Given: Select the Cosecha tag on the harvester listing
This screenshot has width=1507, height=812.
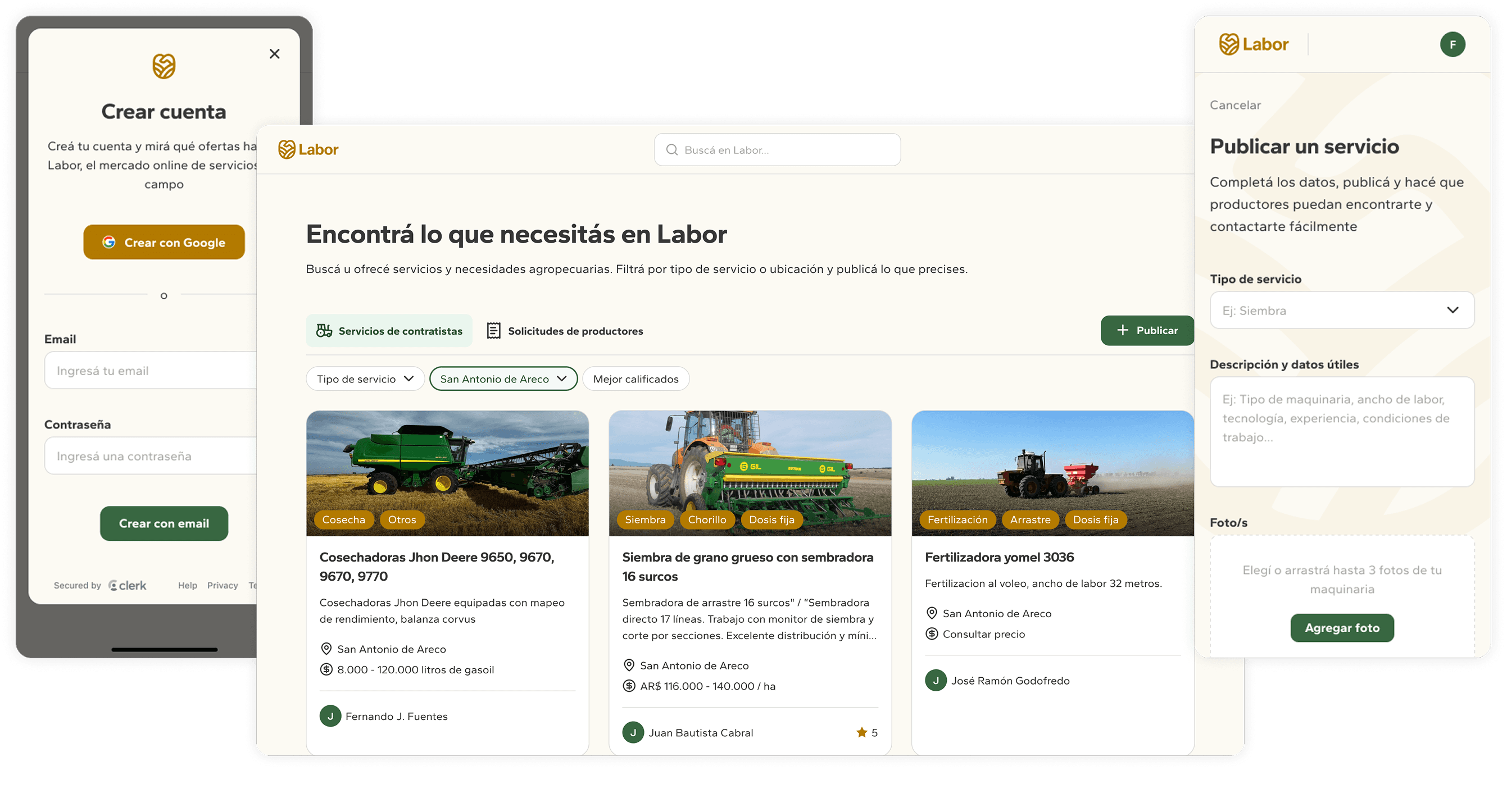Looking at the screenshot, I should click(343, 519).
